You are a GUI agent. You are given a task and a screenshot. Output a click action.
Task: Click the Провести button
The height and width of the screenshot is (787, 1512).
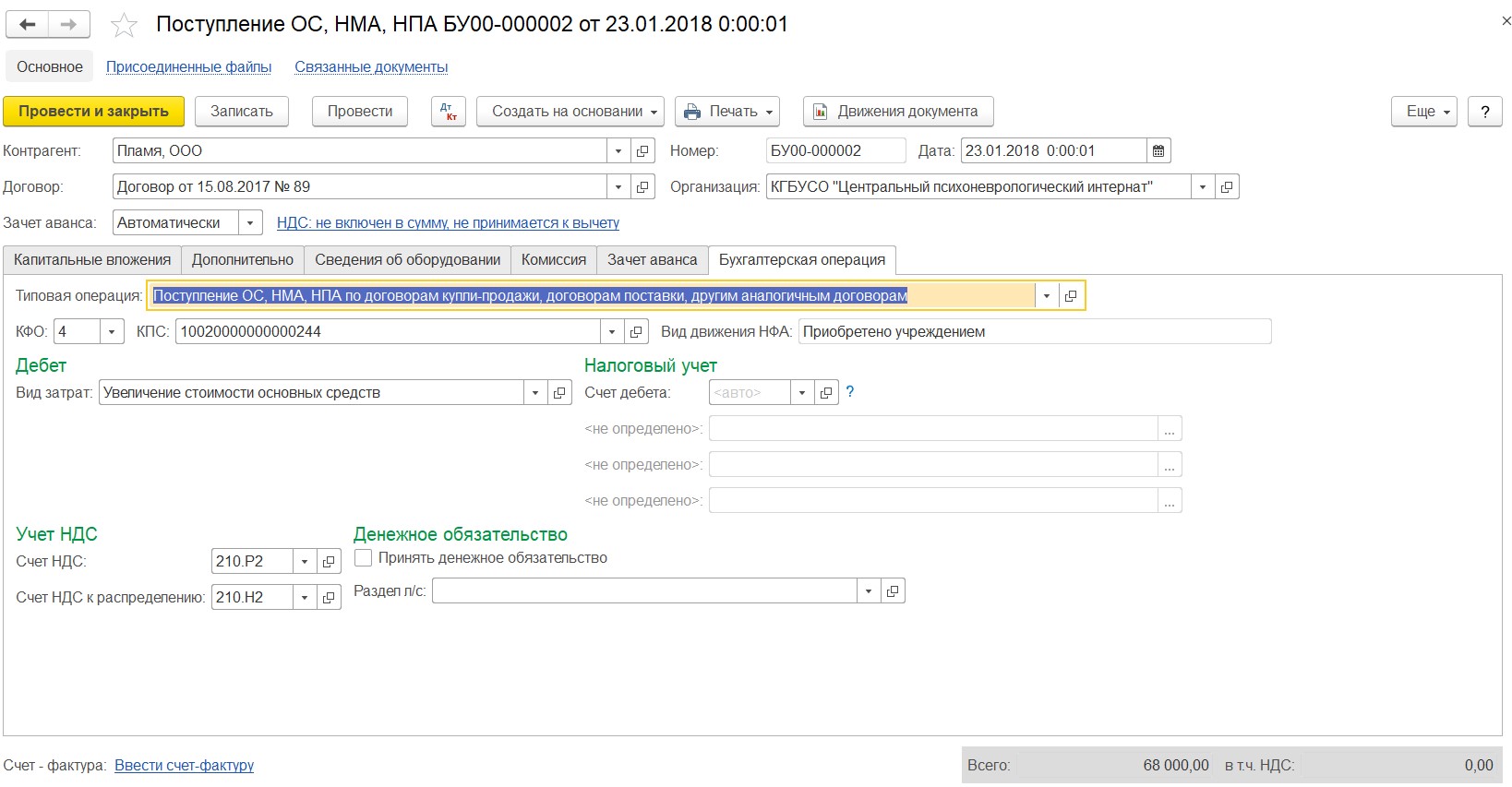tap(360, 112)
